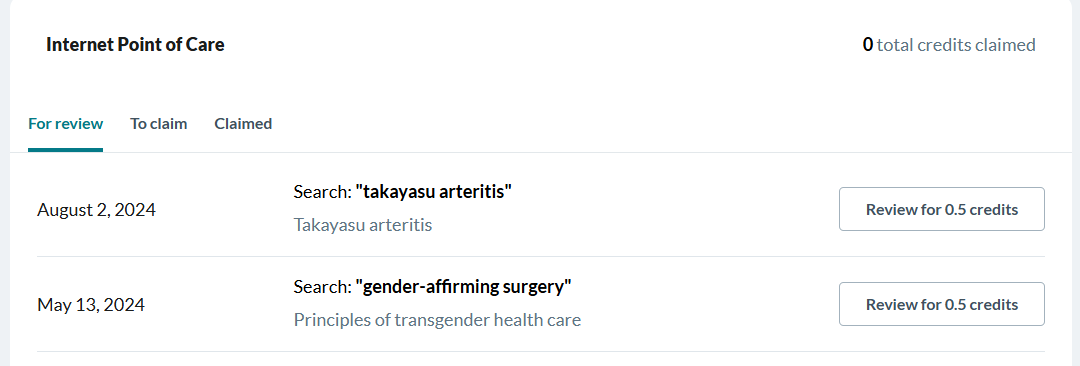1080x366 pixels.
Task: Review the takayasu arteritis search for credits
Action: pos(942,209)
